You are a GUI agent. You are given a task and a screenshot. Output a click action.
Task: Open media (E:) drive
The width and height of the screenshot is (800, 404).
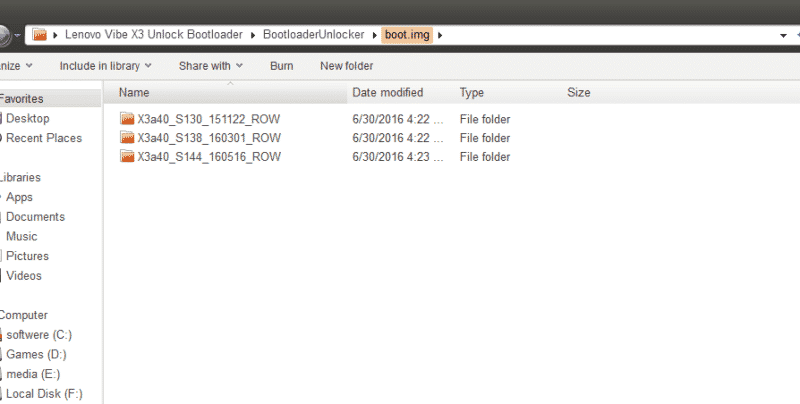[33, 374]
